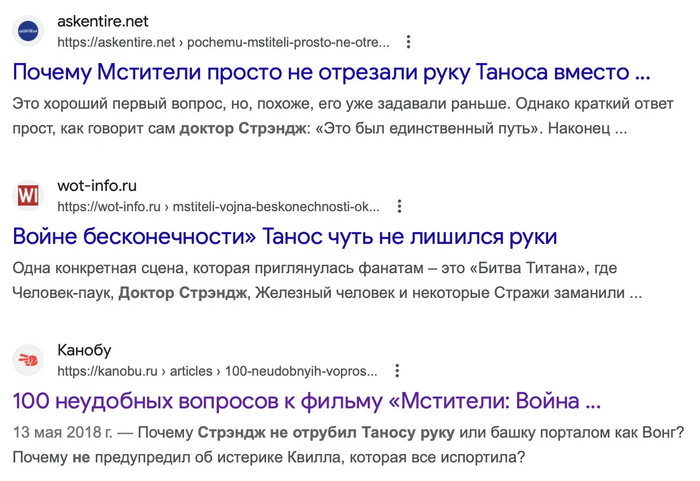Click the wot-info.ru site favicon
Viewport: 700px width, 481px height.
click(28, 195)
